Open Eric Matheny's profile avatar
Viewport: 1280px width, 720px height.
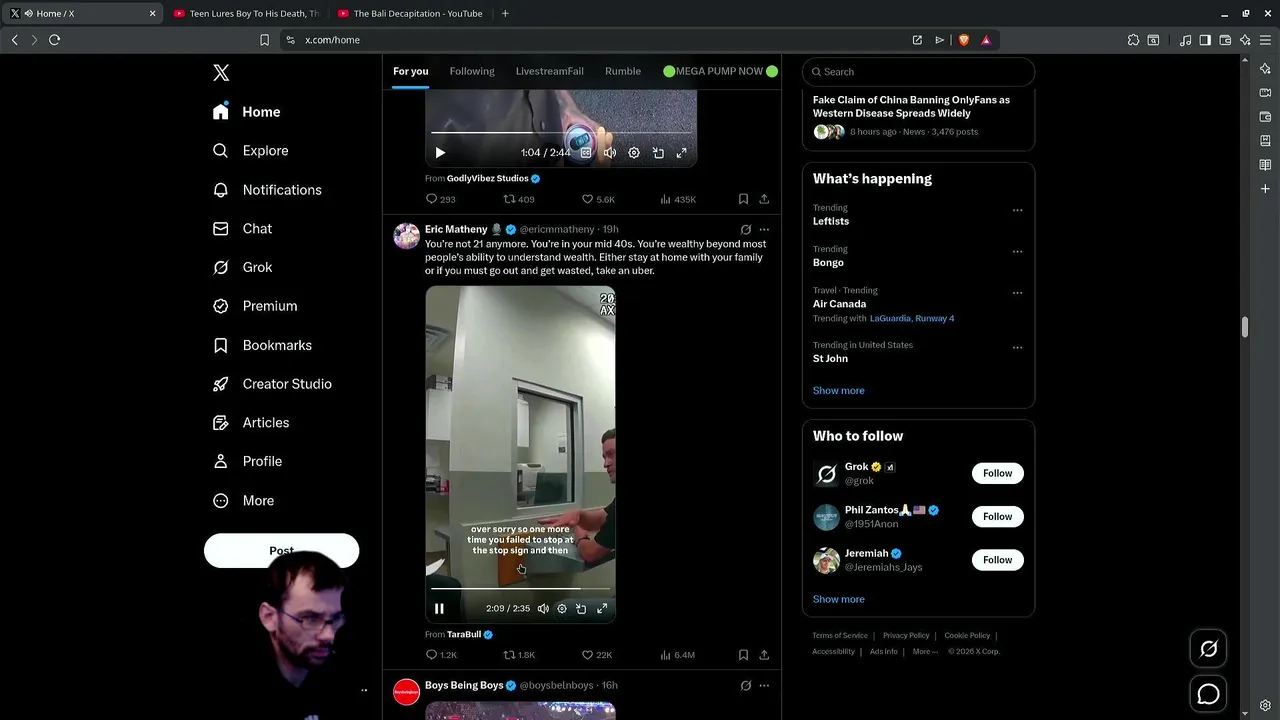point(406,236)
